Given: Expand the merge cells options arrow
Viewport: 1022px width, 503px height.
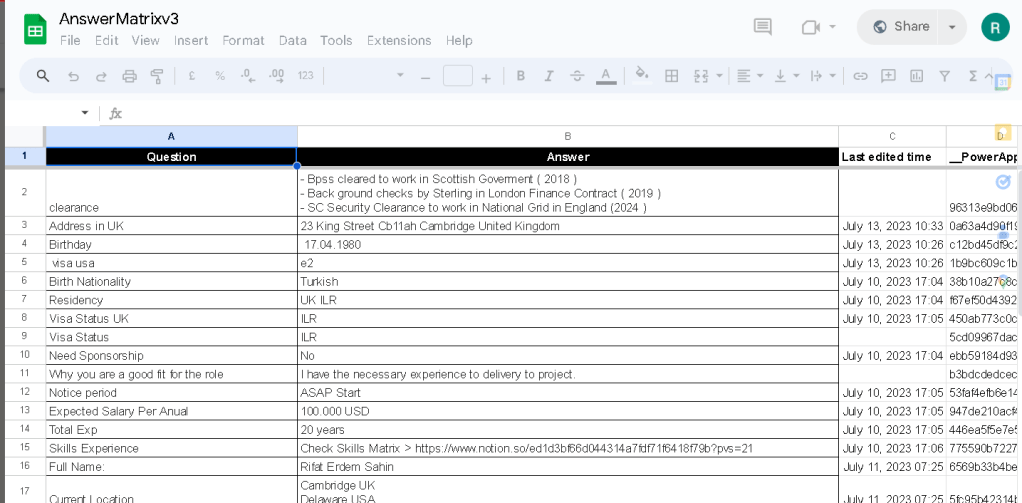Looking at the screenshot, I should click(x=719, y=76).
